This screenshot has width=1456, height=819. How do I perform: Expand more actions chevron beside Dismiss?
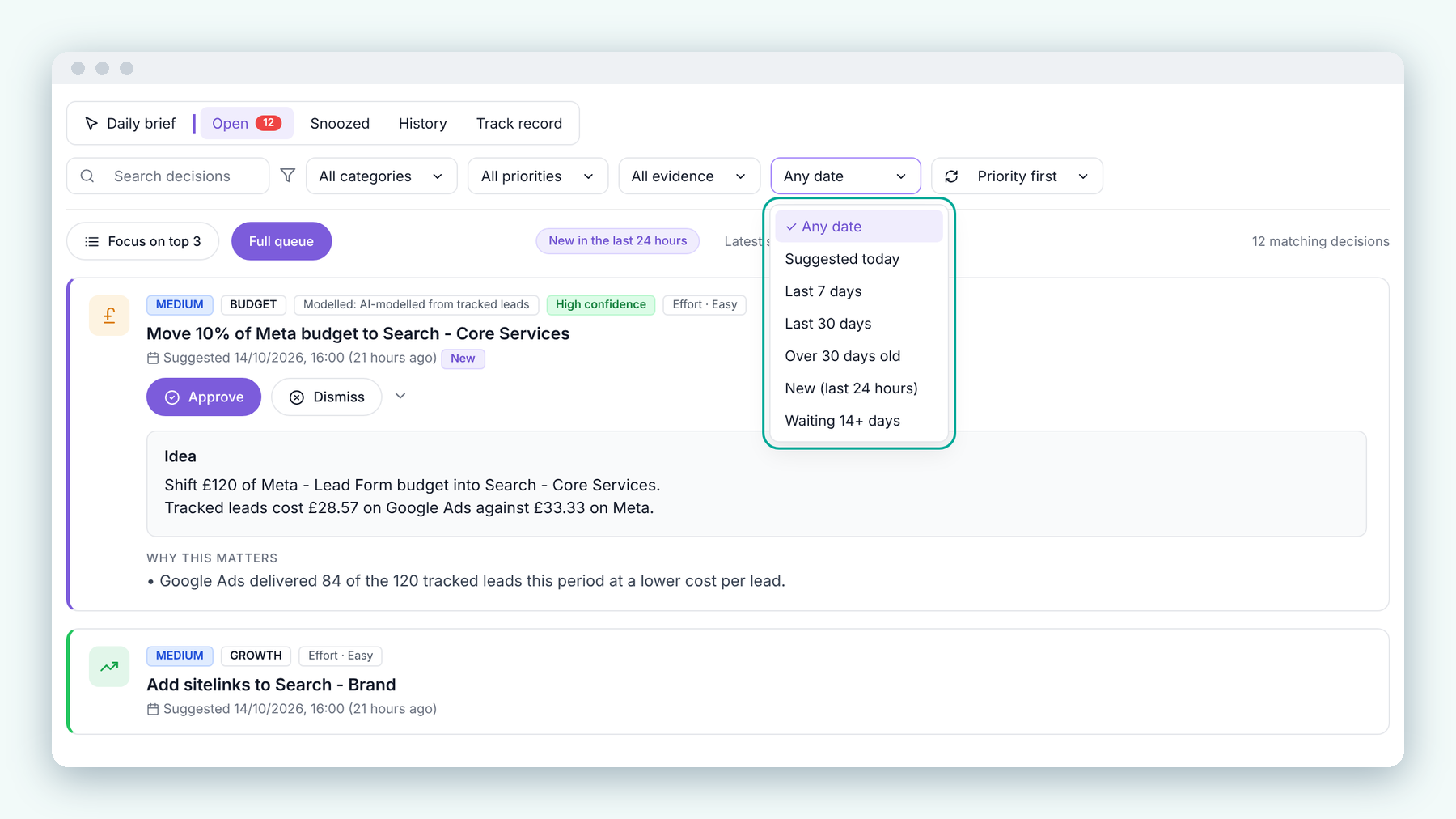[400, 396]
